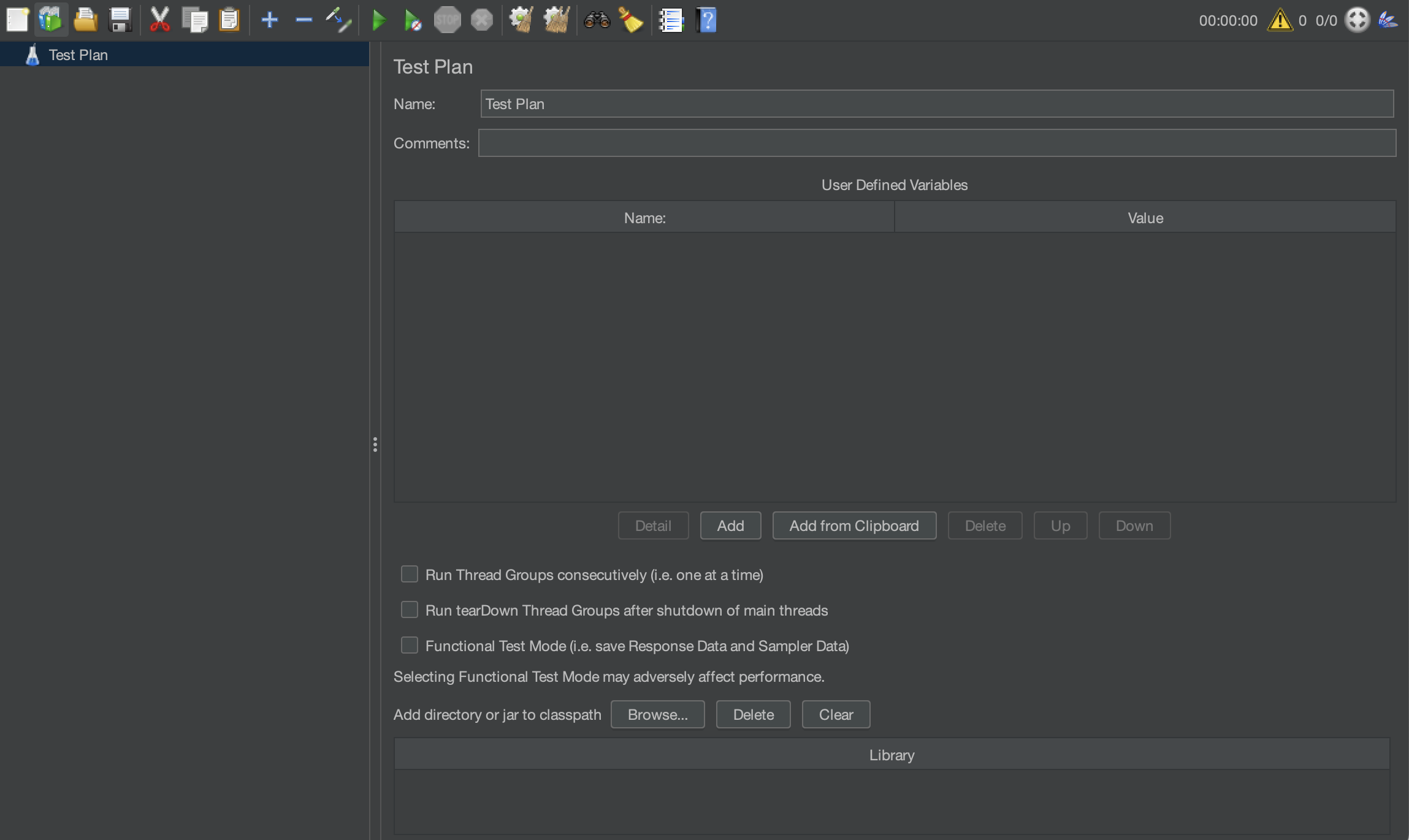Select Test Plan node in tree
The height and width of the screenshot is (840, 1409).
[78, 55]
